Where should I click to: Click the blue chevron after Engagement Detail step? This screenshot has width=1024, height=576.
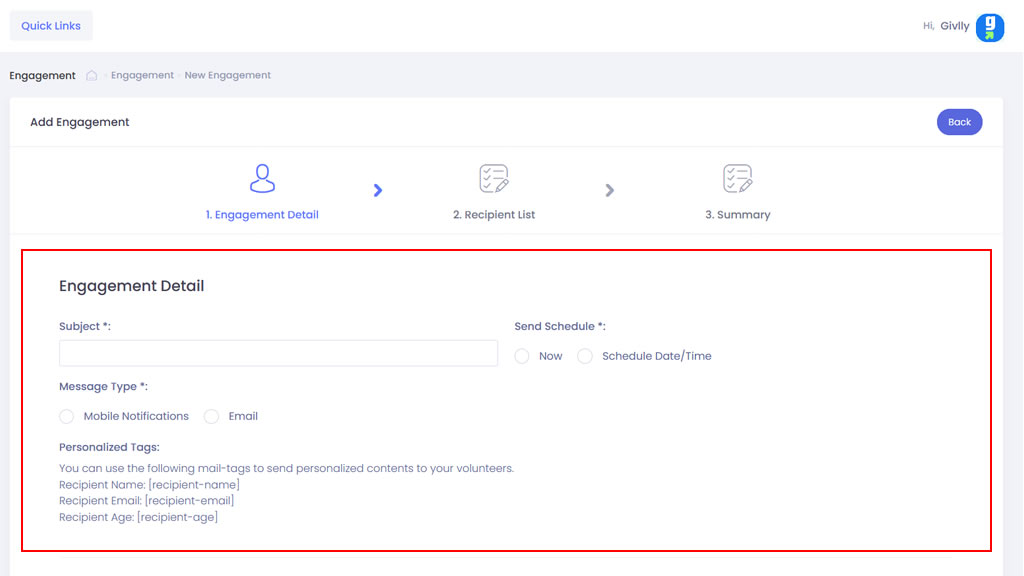[x=378, y=190]
